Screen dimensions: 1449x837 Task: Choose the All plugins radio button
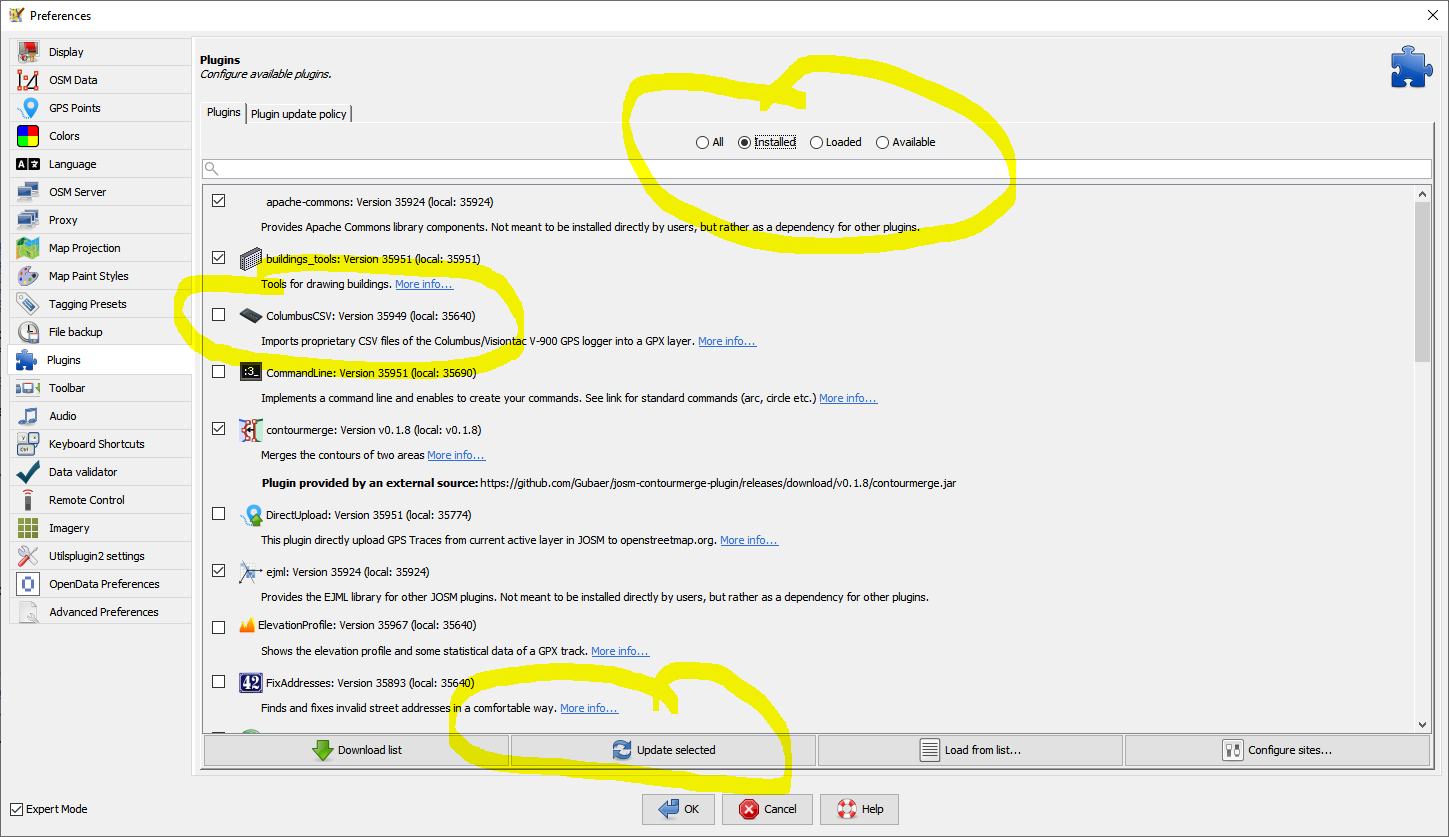point(702,142)
